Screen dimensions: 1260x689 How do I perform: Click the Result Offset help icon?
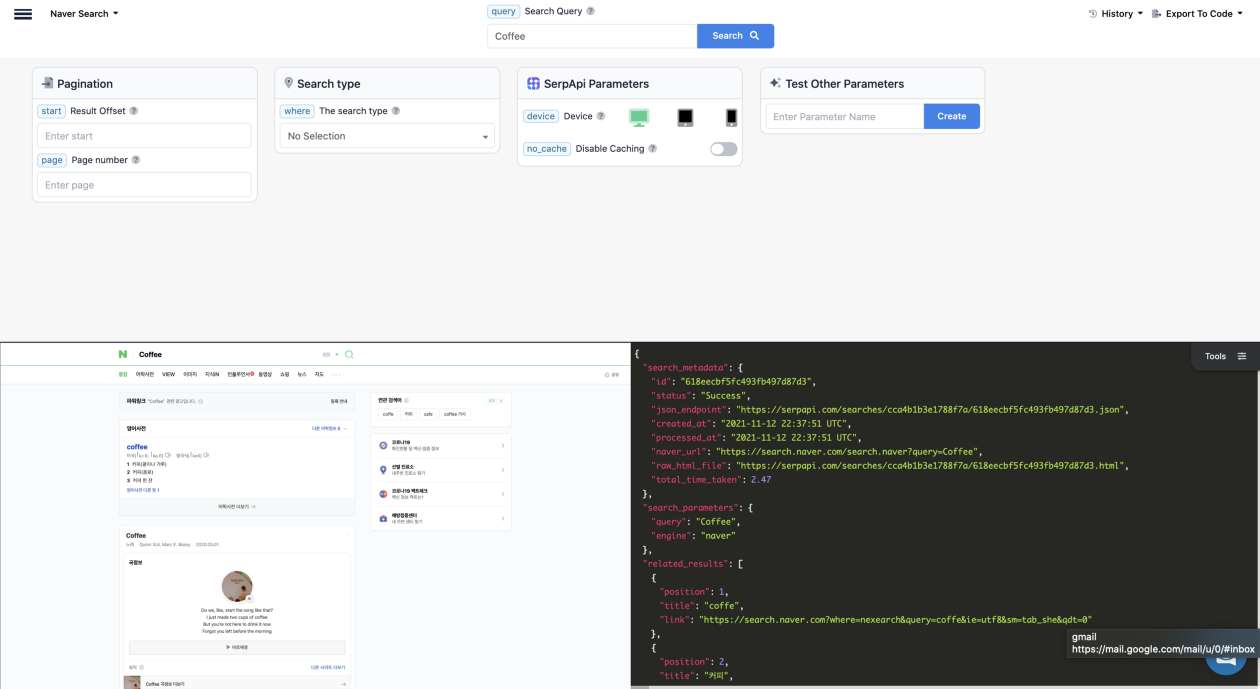click(x=134, y=111)
